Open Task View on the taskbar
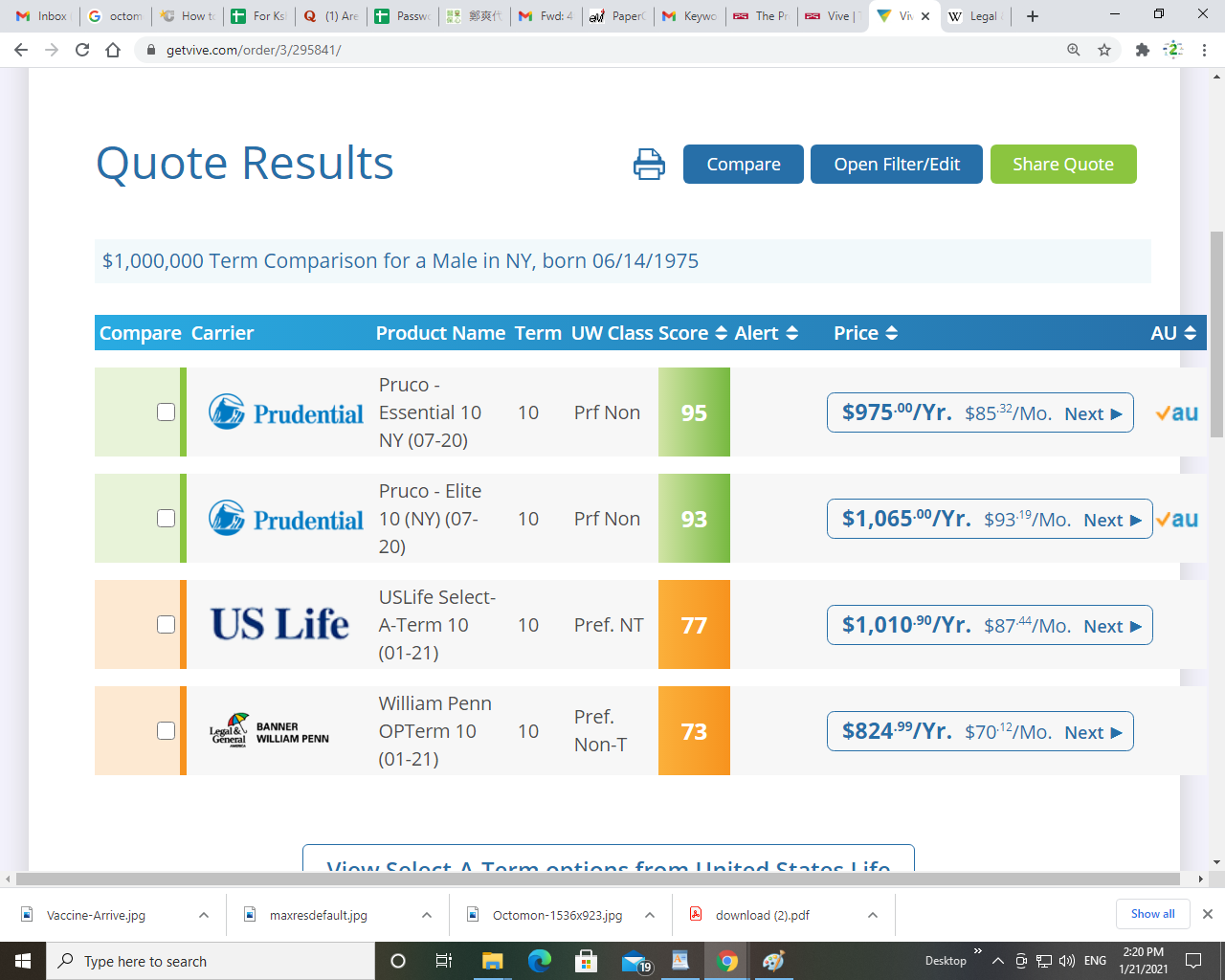The image size is (1225, 980). [x=444, y=961]
